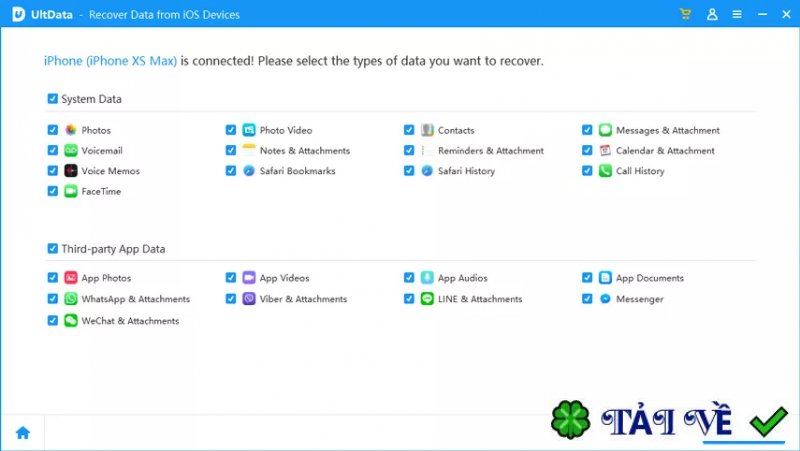The width and height of the screenshot is (800, 451).
Task: Disable the Contacts checkbox
Action: tap(409, 130)
